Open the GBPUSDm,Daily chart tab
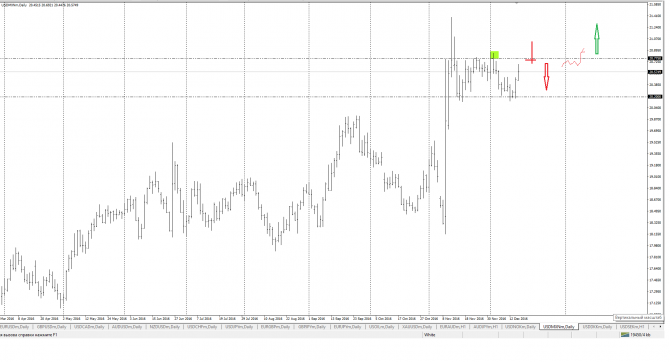Image resolution: width=670 pixels, height=362 pixels. tap(51, 327)
